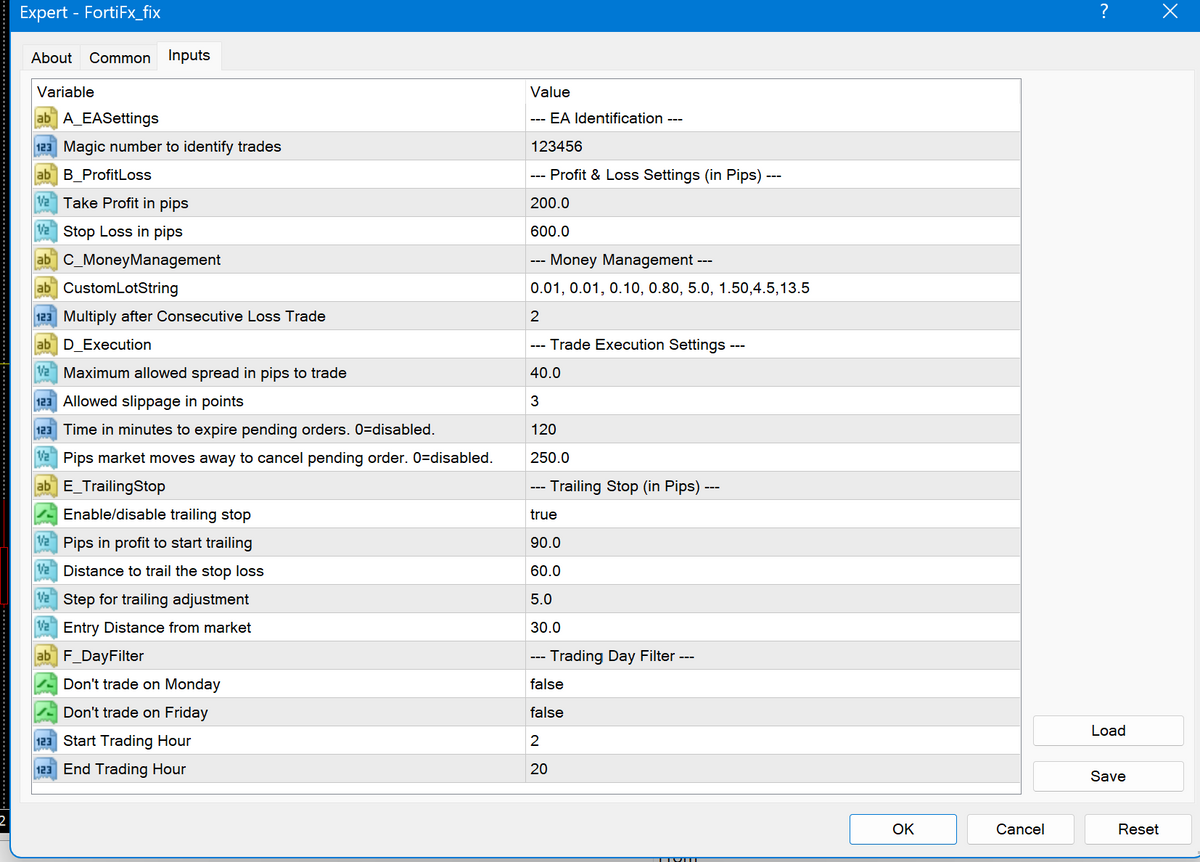1200x862 pixels.
Task: Select the double icon next to Stop Loss
Action: [x=45, y=231]
